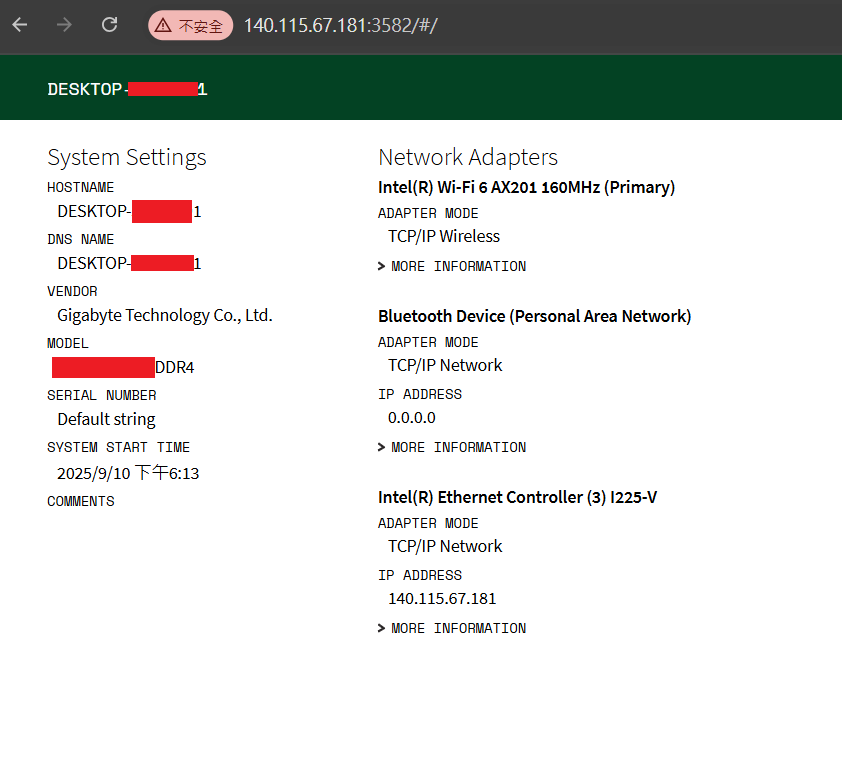The width and height of the screenshot is (842, 757).
Task: Select the Bluetooth Device (Personal Area Network) title
Action: 534,316
